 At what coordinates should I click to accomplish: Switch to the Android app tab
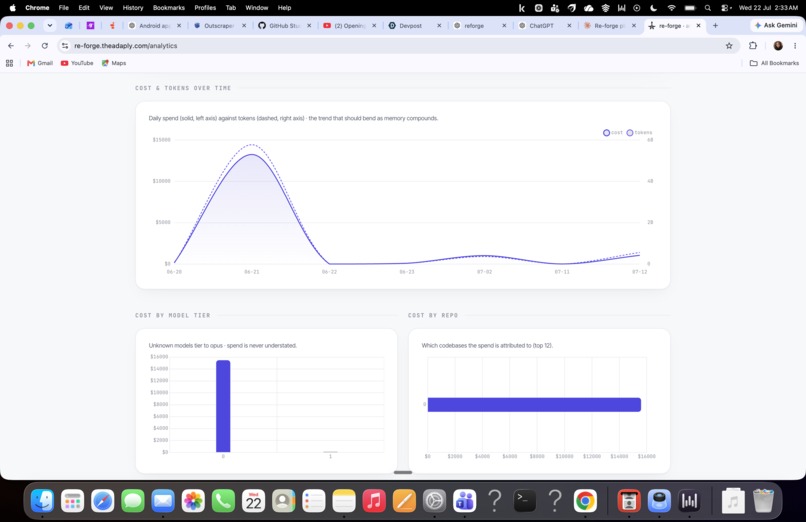point(154,25)
